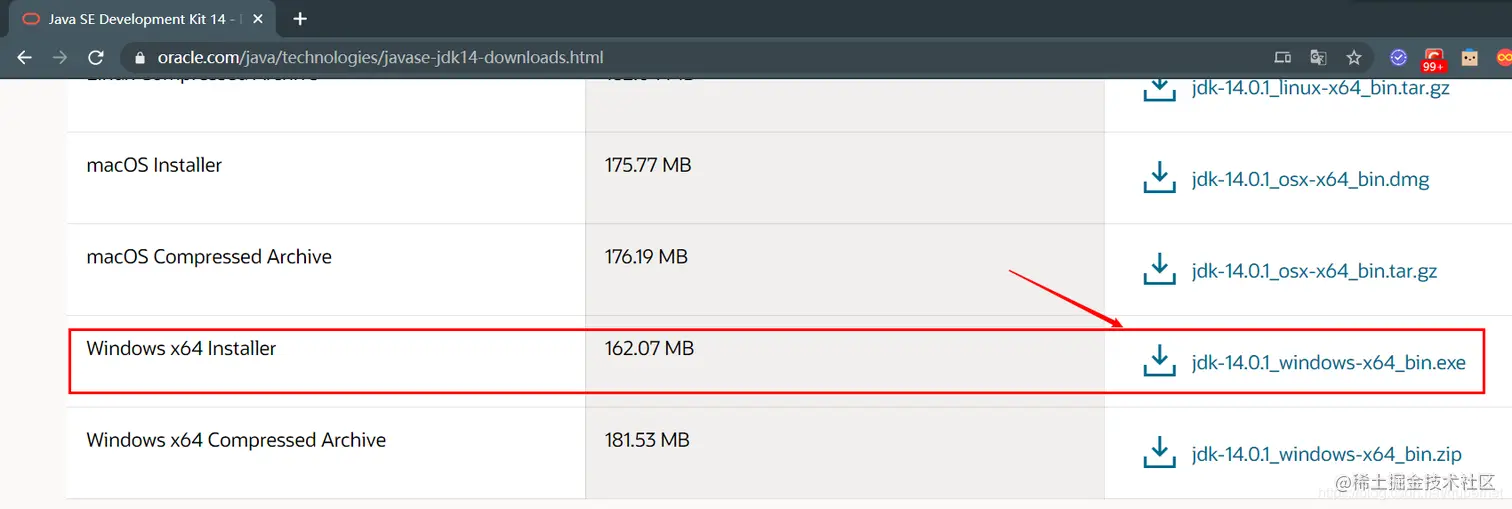This screenshot has height=509, width=1512.
Task: Open the Google Translate page icon
Action: [x=1318, y=57]
